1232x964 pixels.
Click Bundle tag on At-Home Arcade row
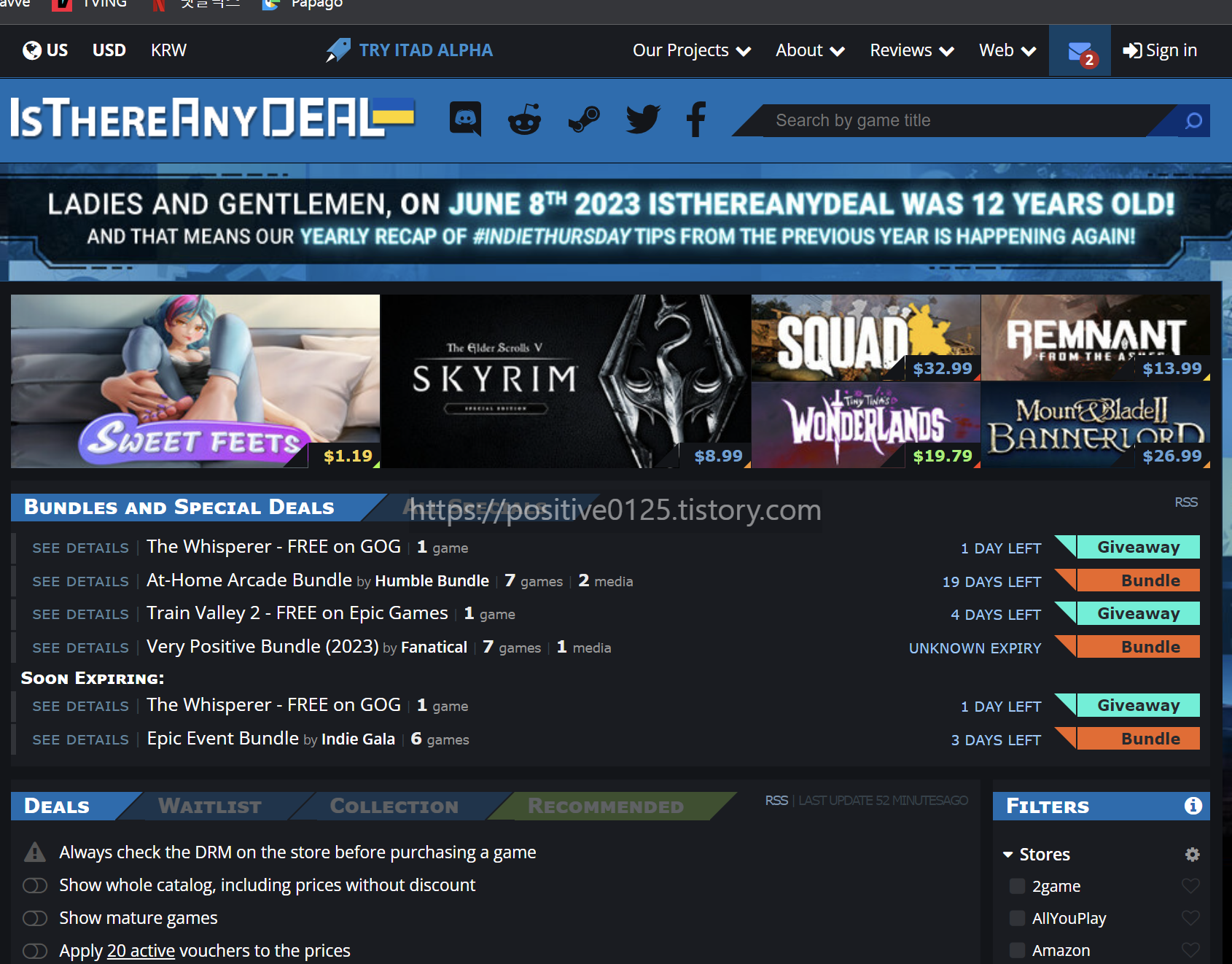point(1138,580)
